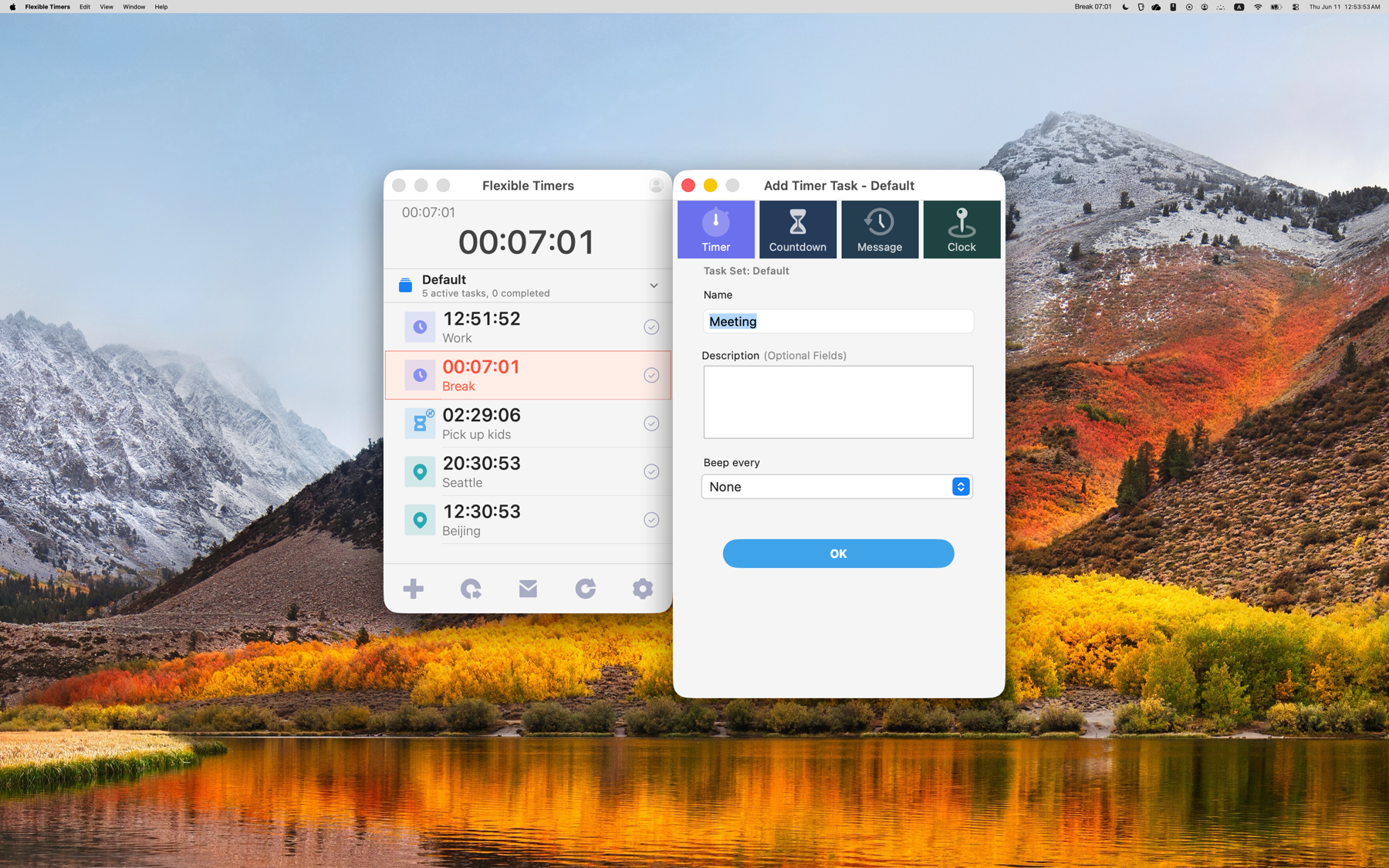Screen dimensions: 1389x868
Task: Click the Pick up kids hourglass icon
Action: point(420,424)
